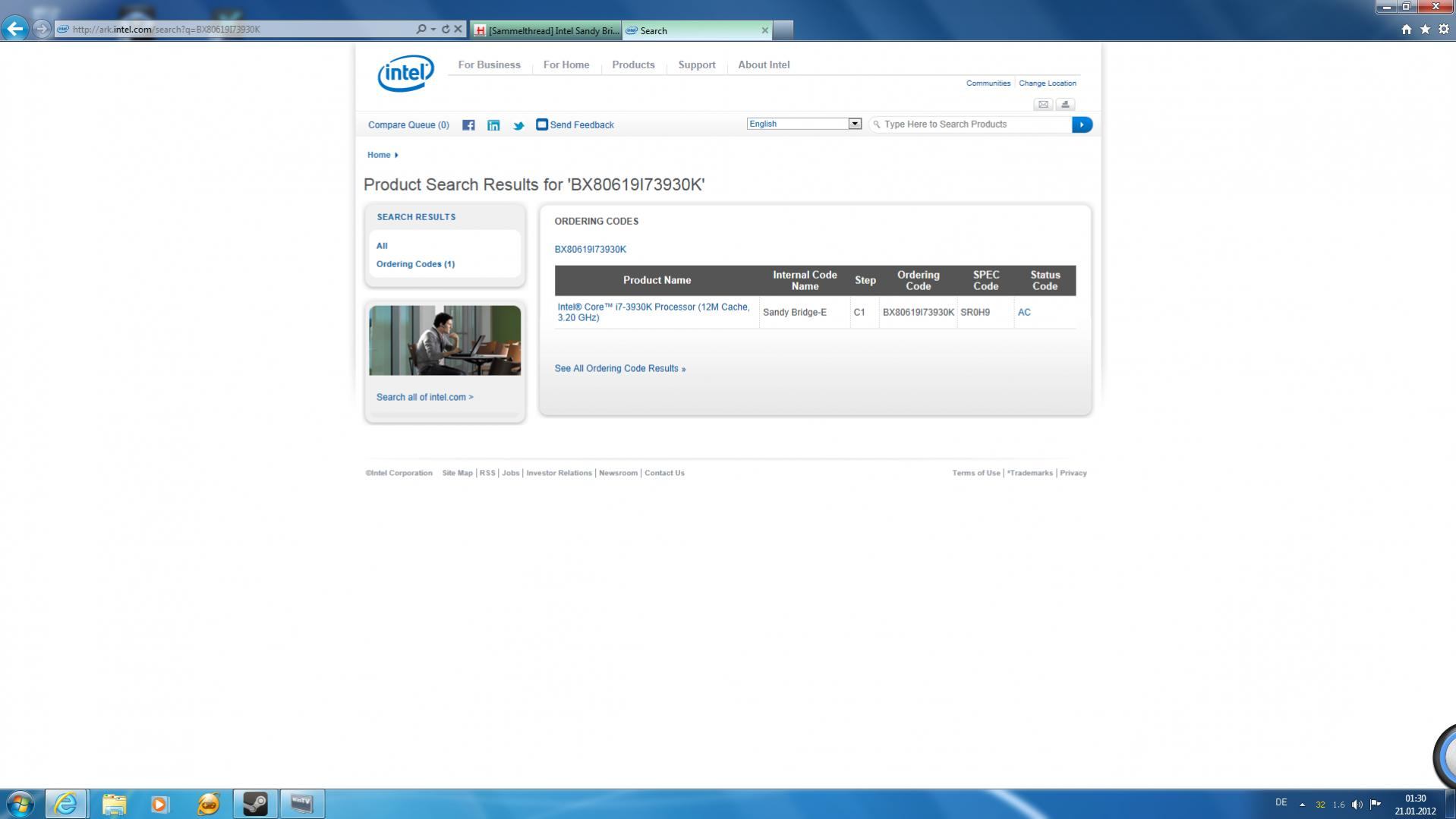Open Windows Explorer from taskbar

(x=114, y=804)
